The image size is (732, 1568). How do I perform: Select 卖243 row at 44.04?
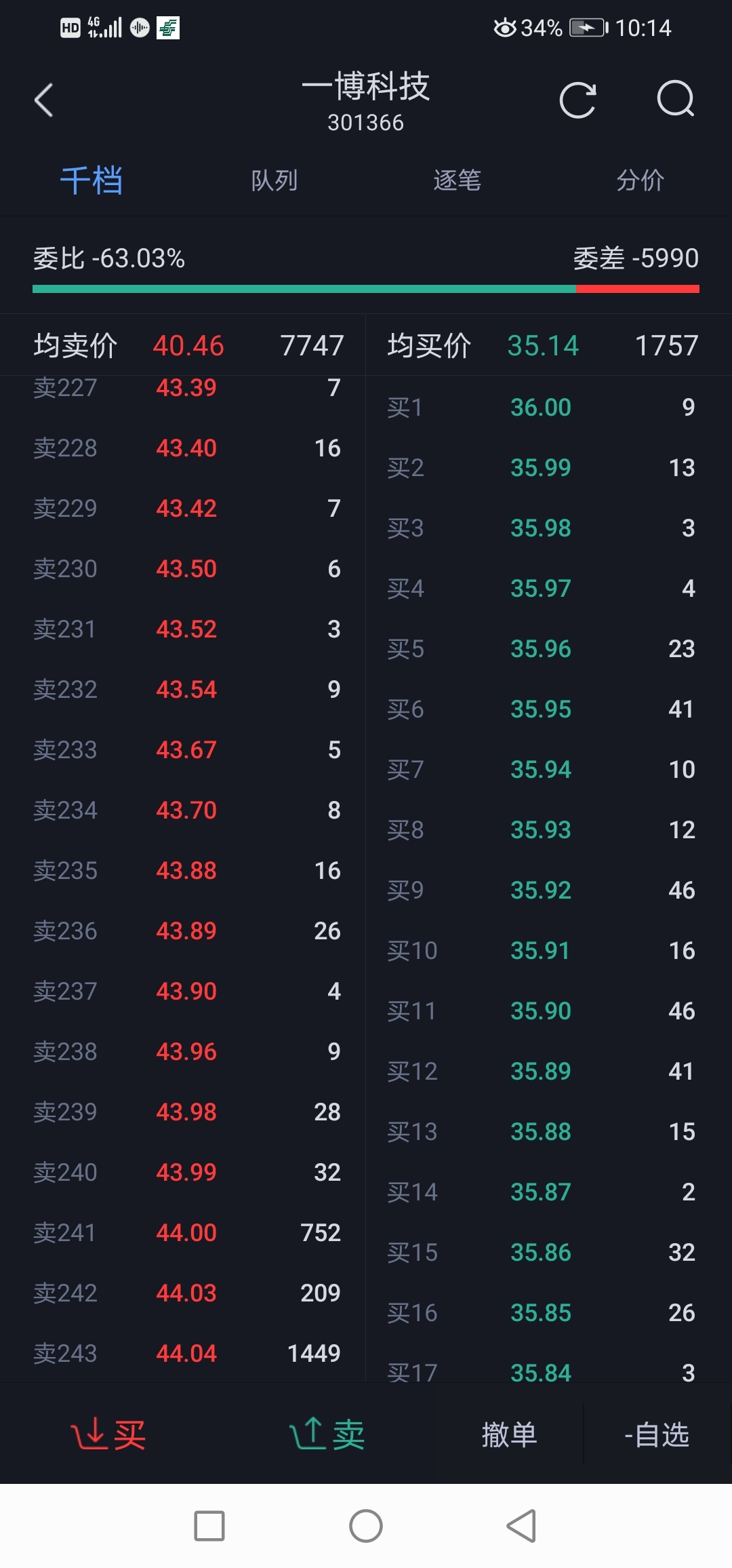point(186,1353)
